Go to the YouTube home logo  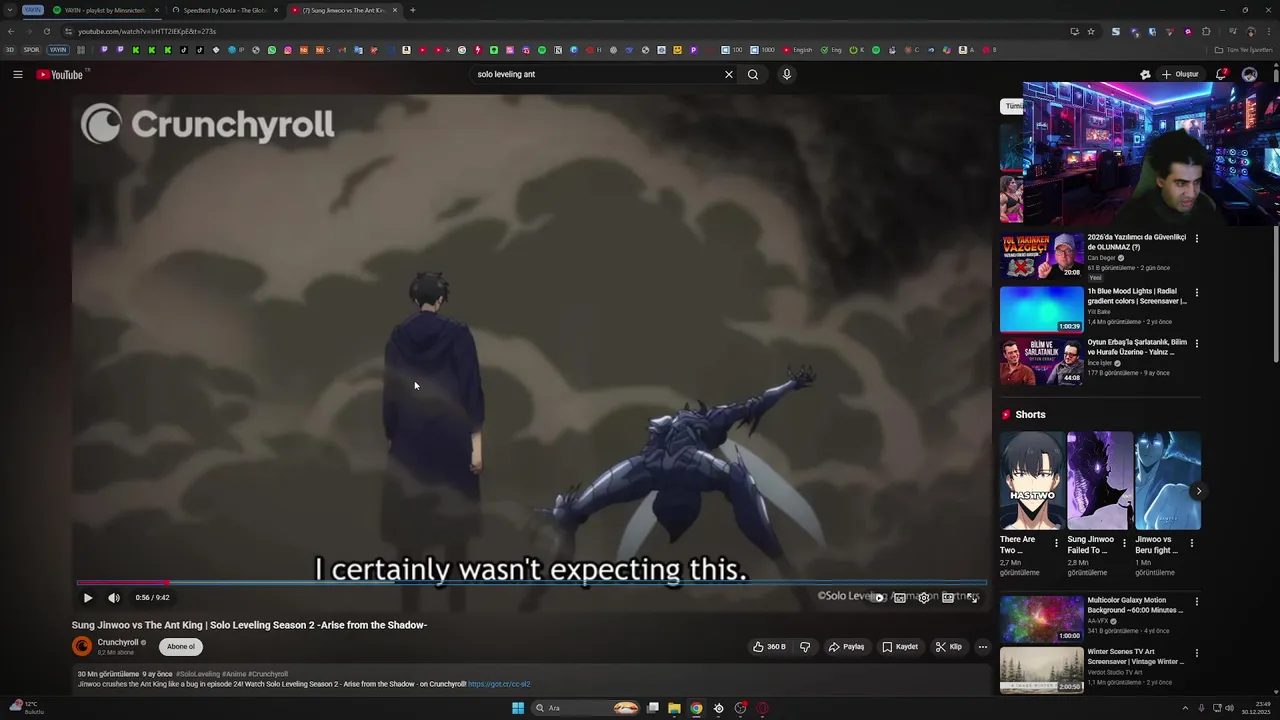click(60, 74)
